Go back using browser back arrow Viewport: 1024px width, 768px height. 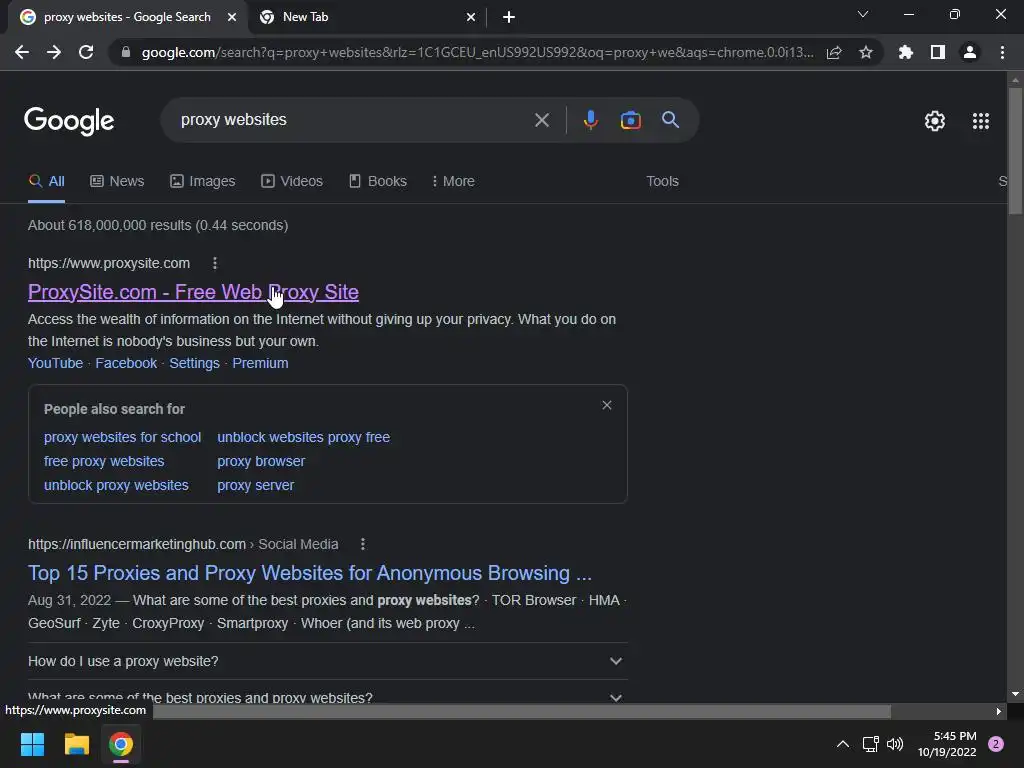tap(22, 52)
